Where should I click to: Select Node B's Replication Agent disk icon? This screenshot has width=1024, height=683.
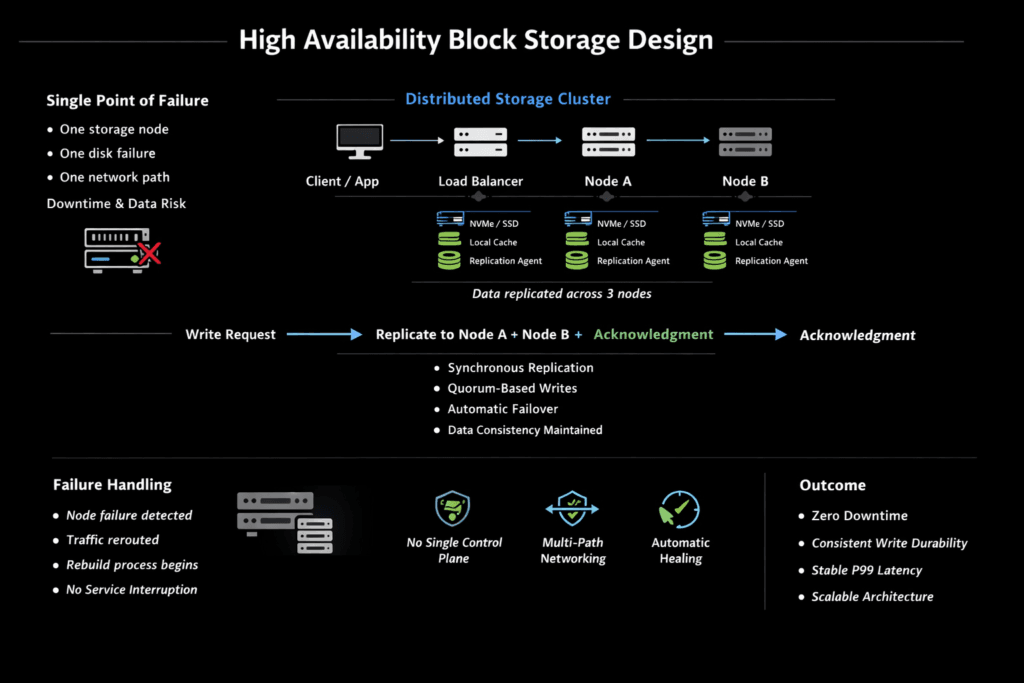(715, 261)
